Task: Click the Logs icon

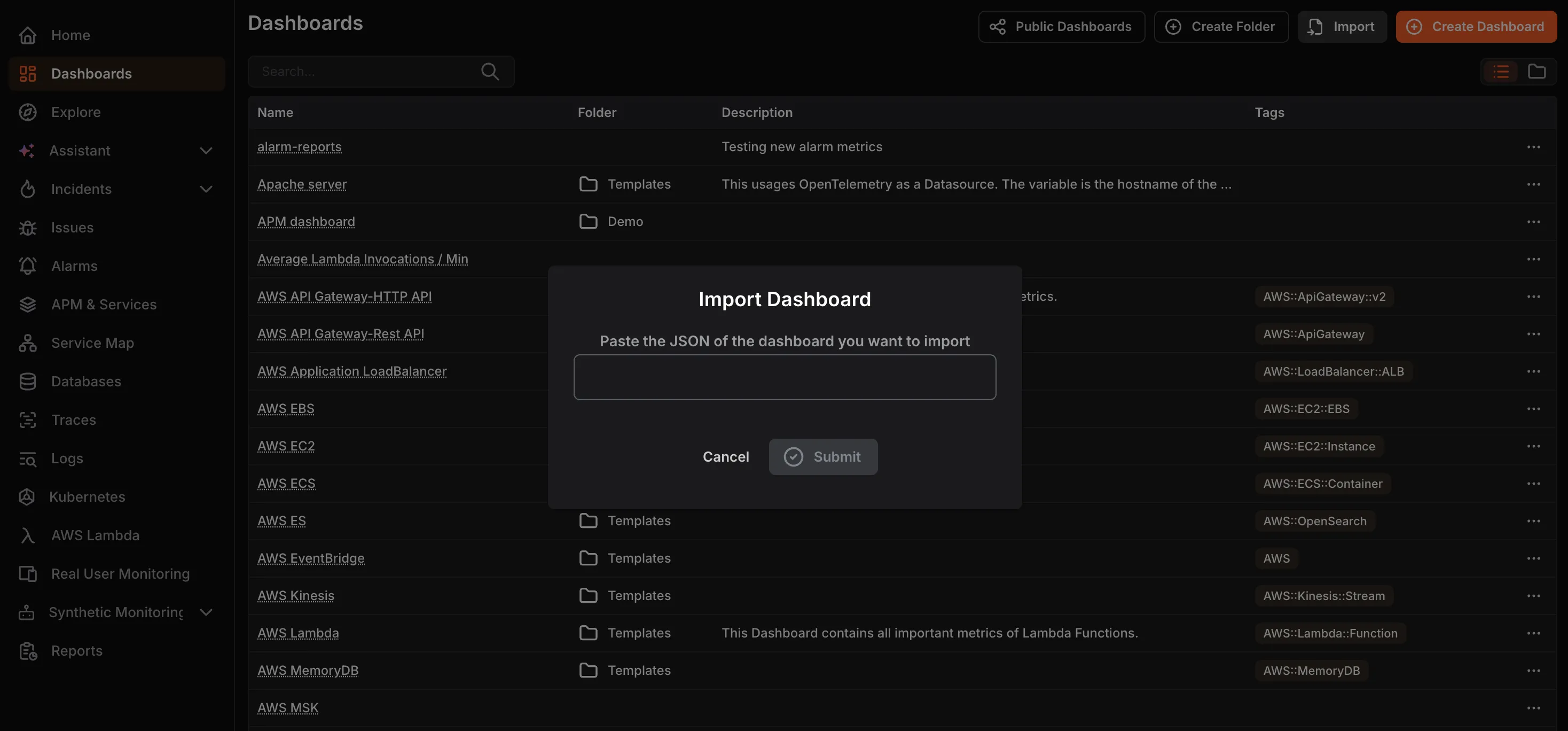Action: coord(27,458)
